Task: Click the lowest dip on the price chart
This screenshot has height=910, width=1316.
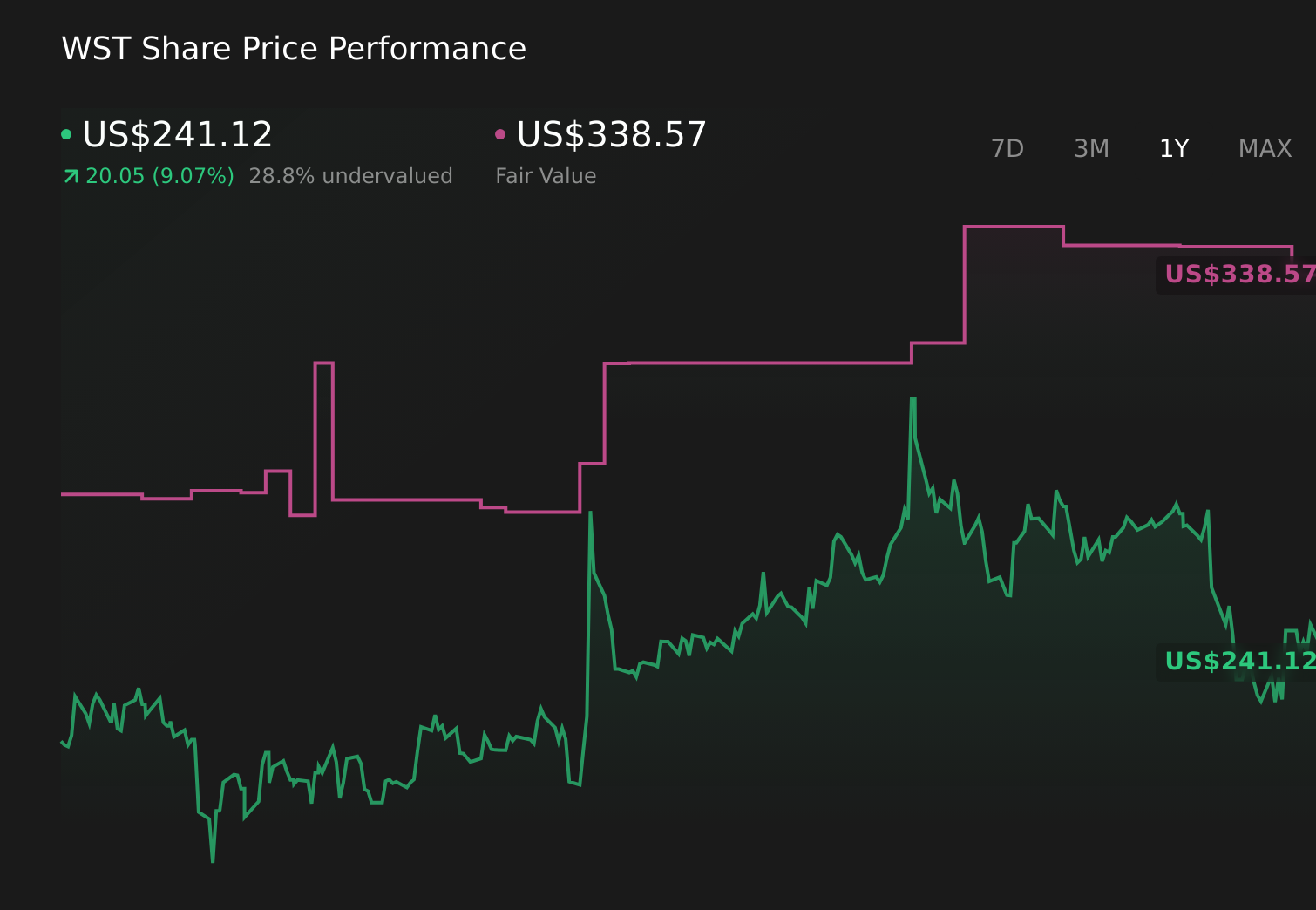Action: pyautogui.click(x=212, y=861)
